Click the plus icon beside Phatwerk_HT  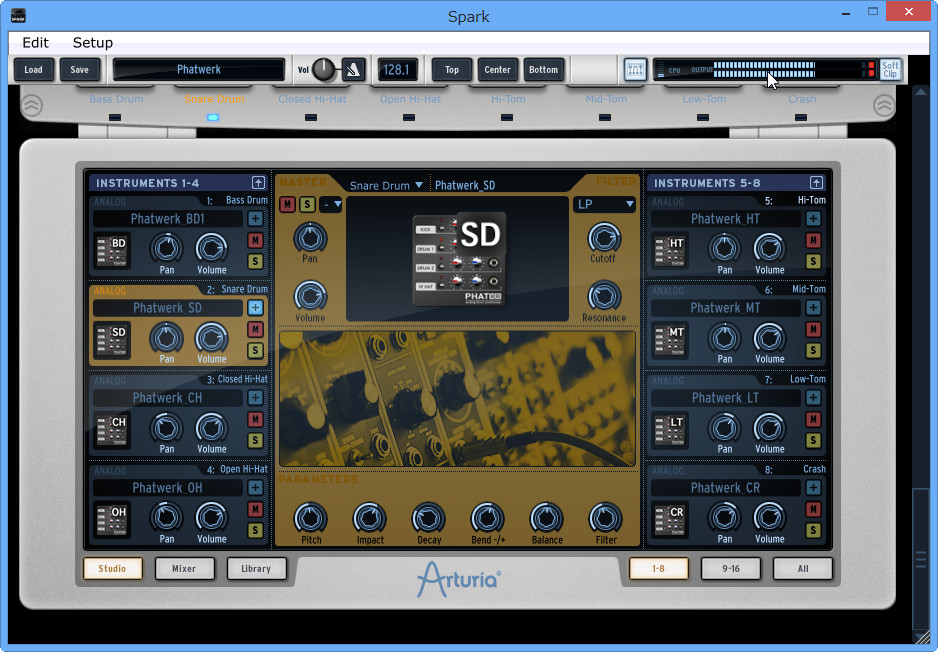click(813, 218)
